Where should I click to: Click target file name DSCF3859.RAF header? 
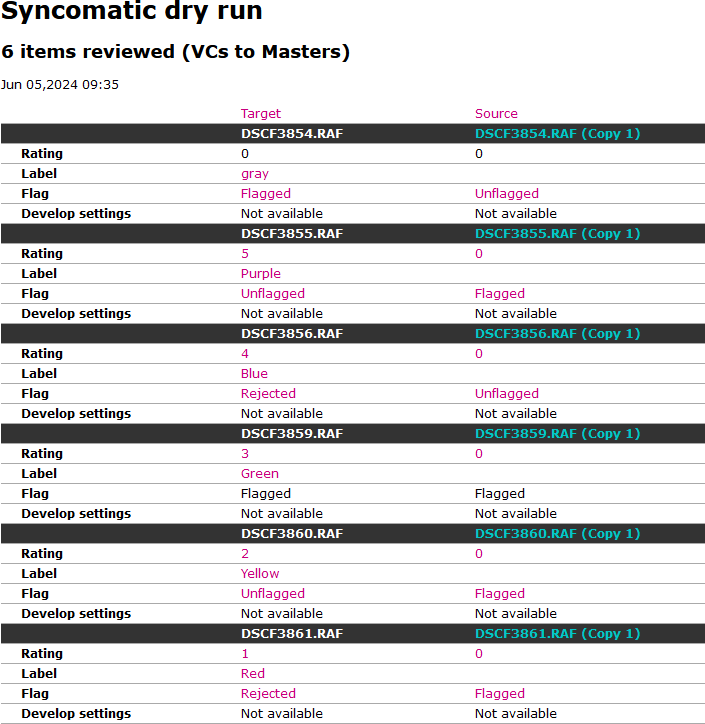click(x=292, y=434)
